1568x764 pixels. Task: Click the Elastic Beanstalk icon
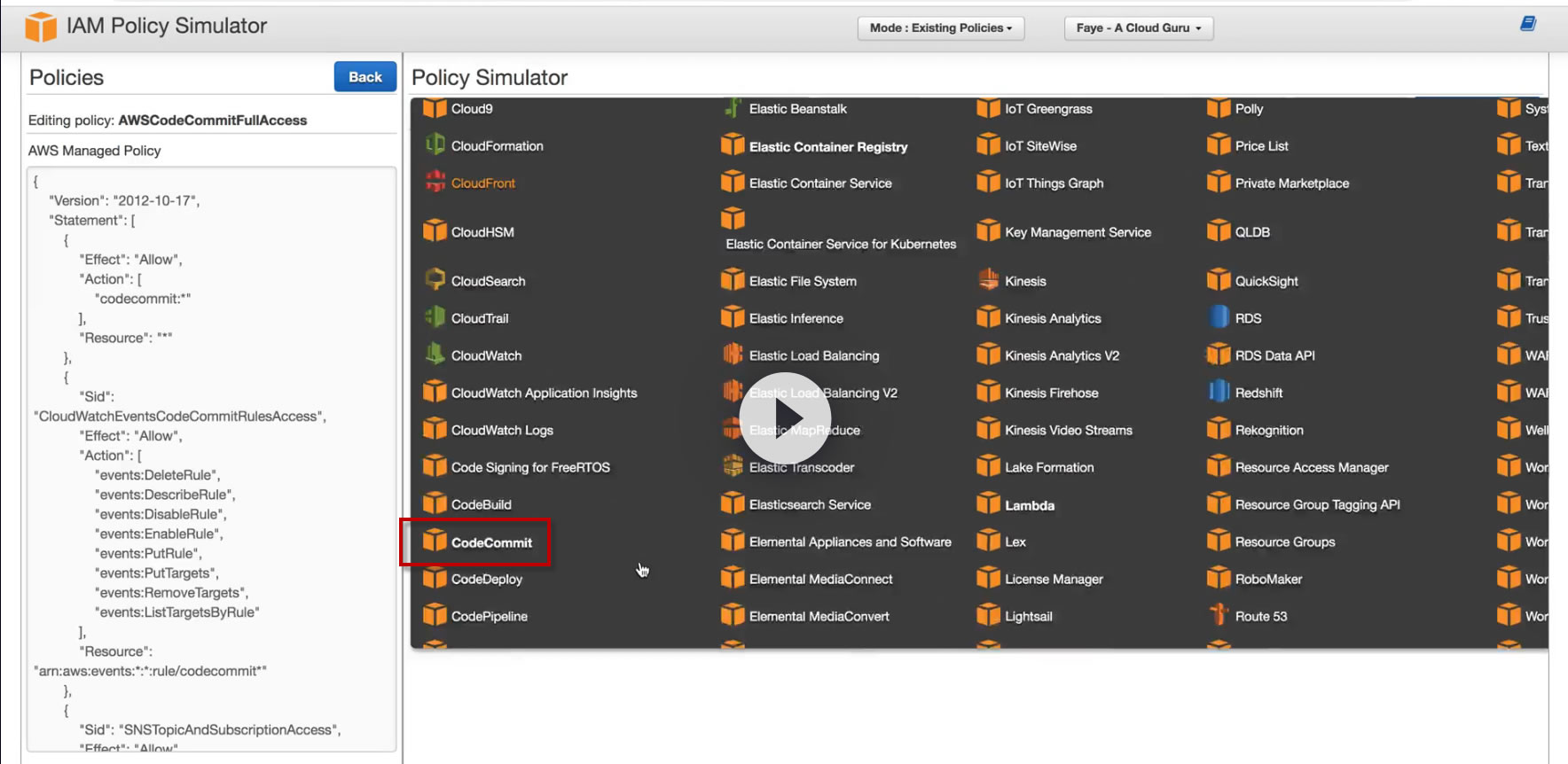tap(733, 108)
